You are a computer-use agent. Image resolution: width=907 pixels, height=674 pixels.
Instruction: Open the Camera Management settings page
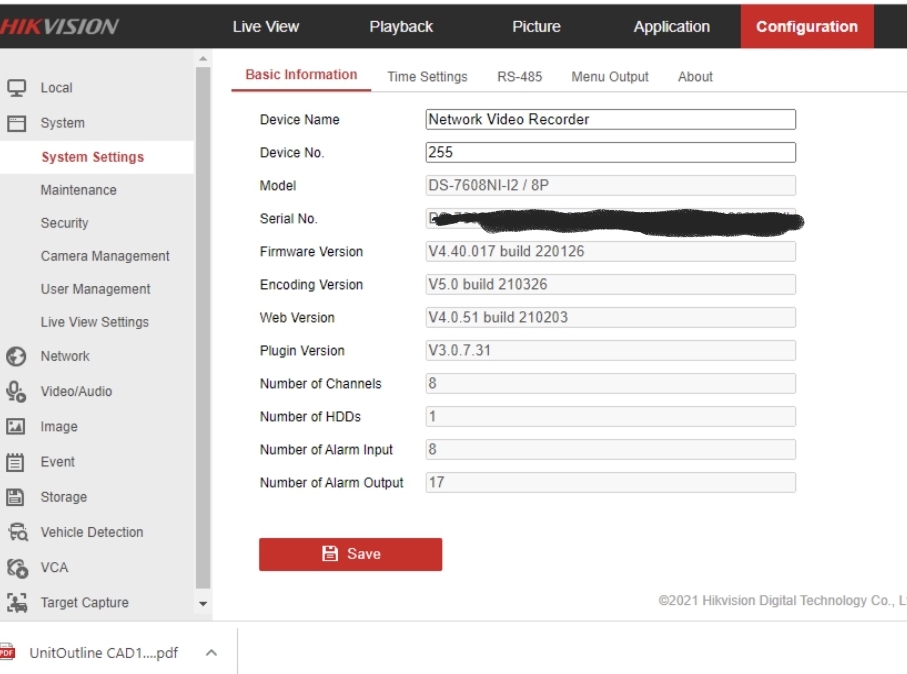coord(105,256)
